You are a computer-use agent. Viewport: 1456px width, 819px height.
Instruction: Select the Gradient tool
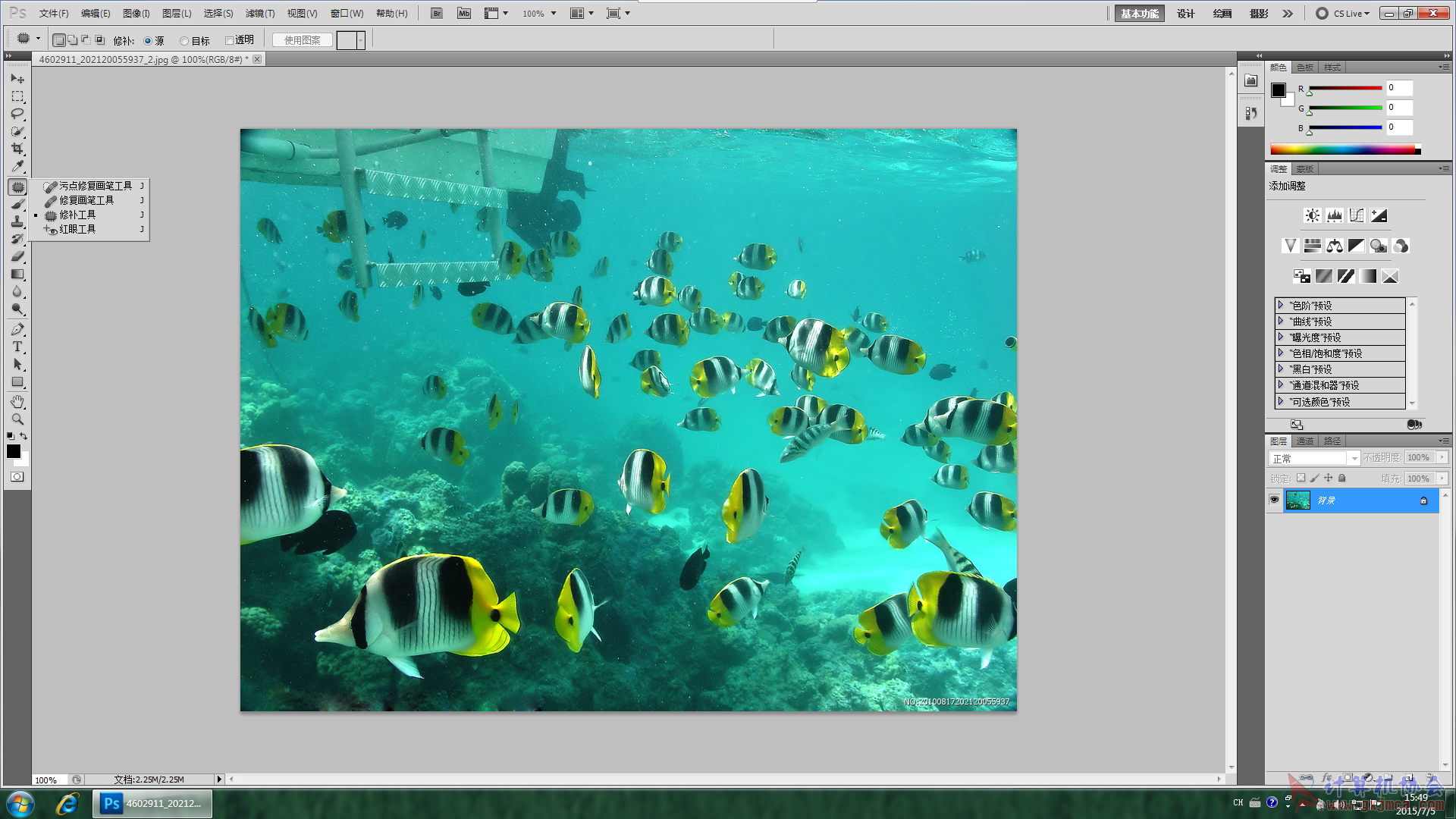click(x=17, y=274)
